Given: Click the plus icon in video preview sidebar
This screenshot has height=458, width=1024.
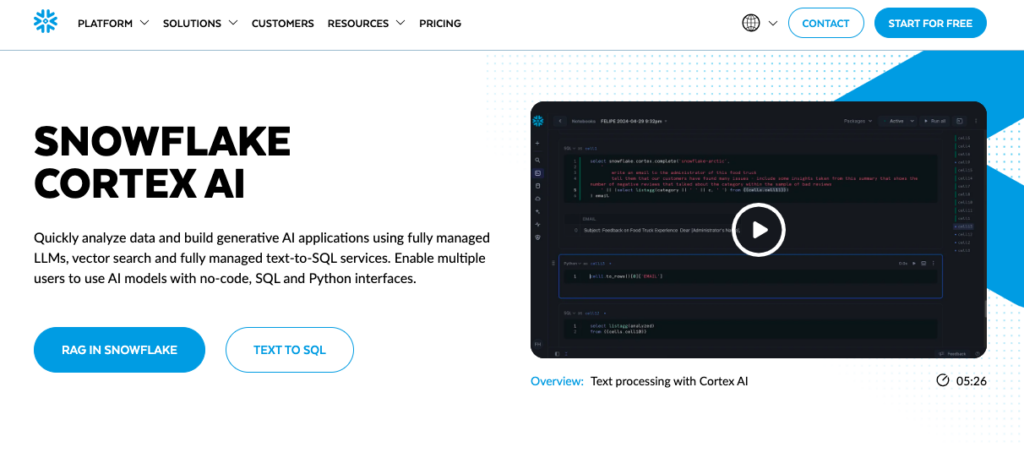Looking at the screenshot, I should (537, 143).
